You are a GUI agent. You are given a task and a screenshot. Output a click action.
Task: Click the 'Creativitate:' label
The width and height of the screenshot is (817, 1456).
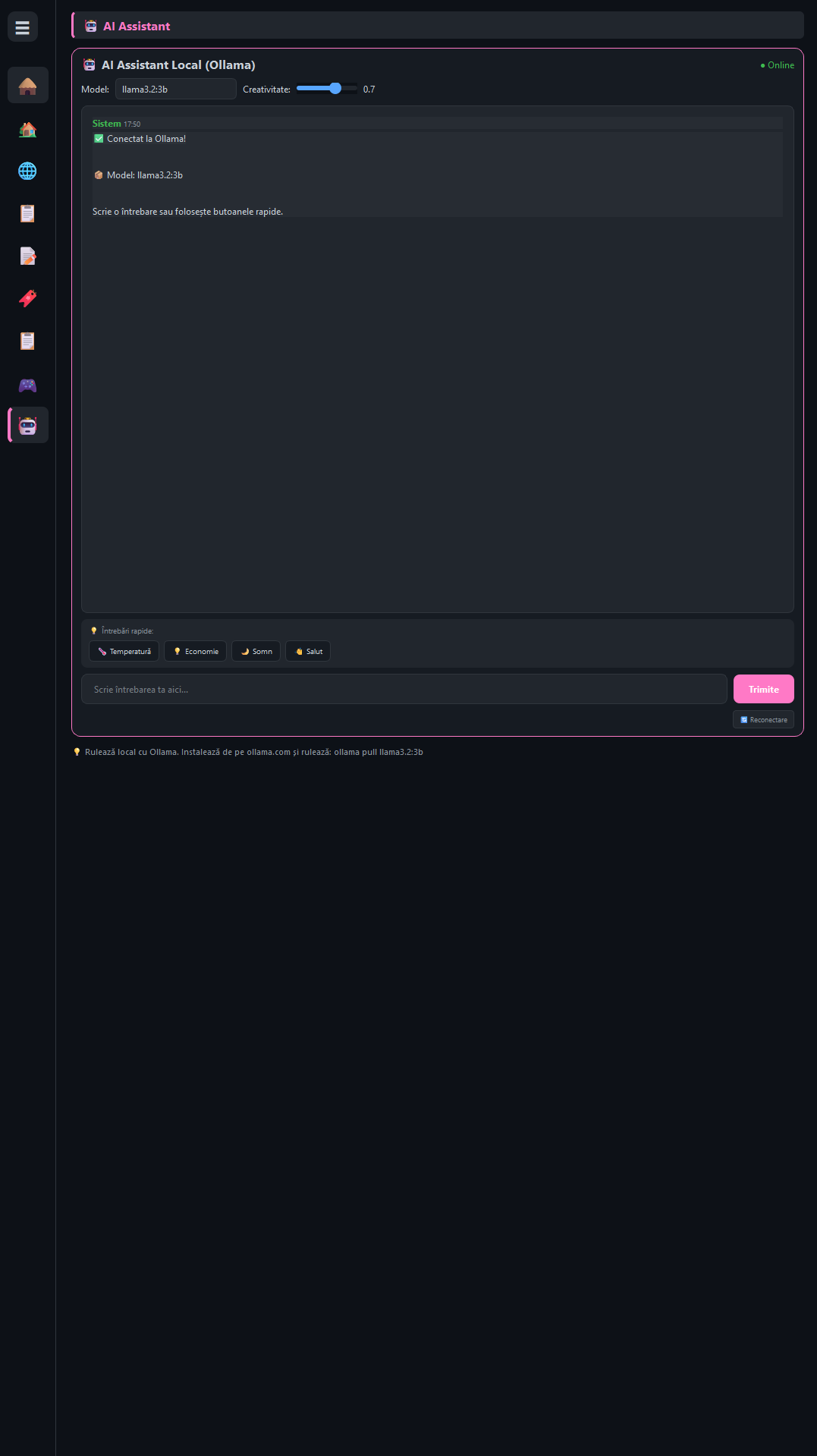coord(266,90)
